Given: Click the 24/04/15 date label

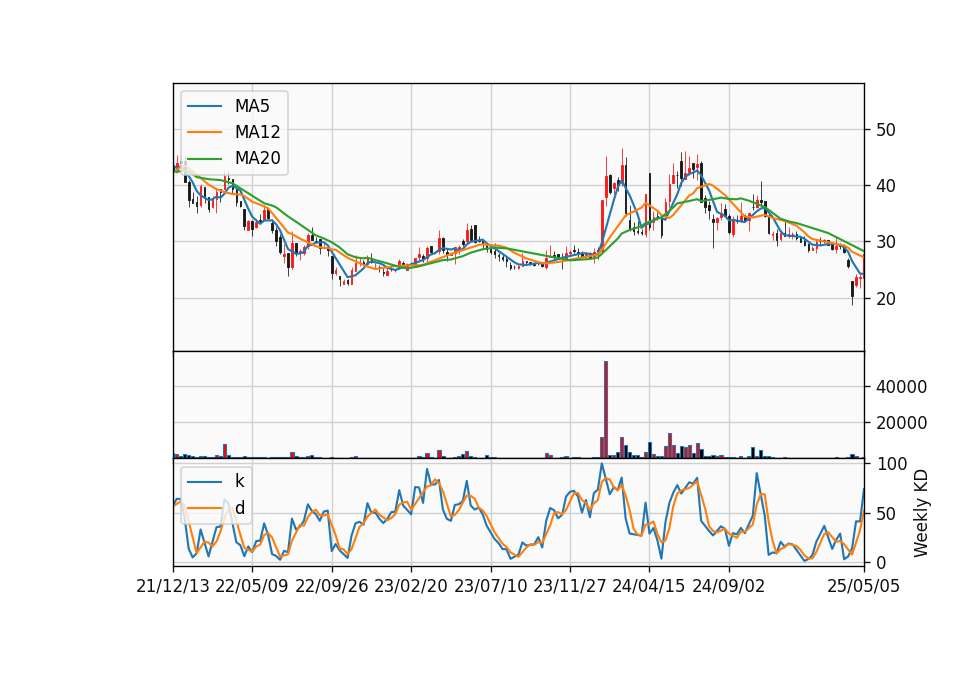Looking at the screenshot, I should coord(649,587).
